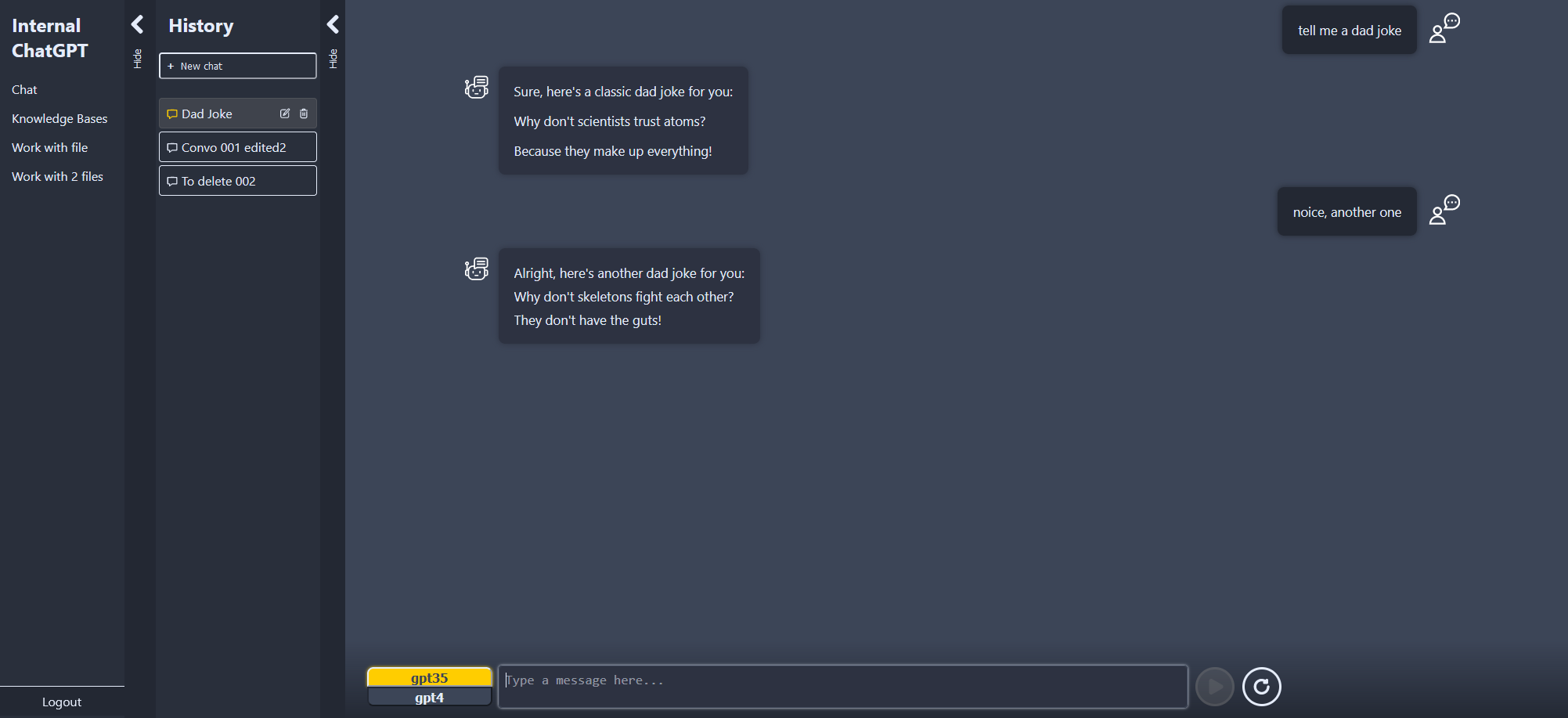Image resolution: width=1568 pixels, height=718 pixels.
Task: Focus the message input field
Action: [843, 687]
